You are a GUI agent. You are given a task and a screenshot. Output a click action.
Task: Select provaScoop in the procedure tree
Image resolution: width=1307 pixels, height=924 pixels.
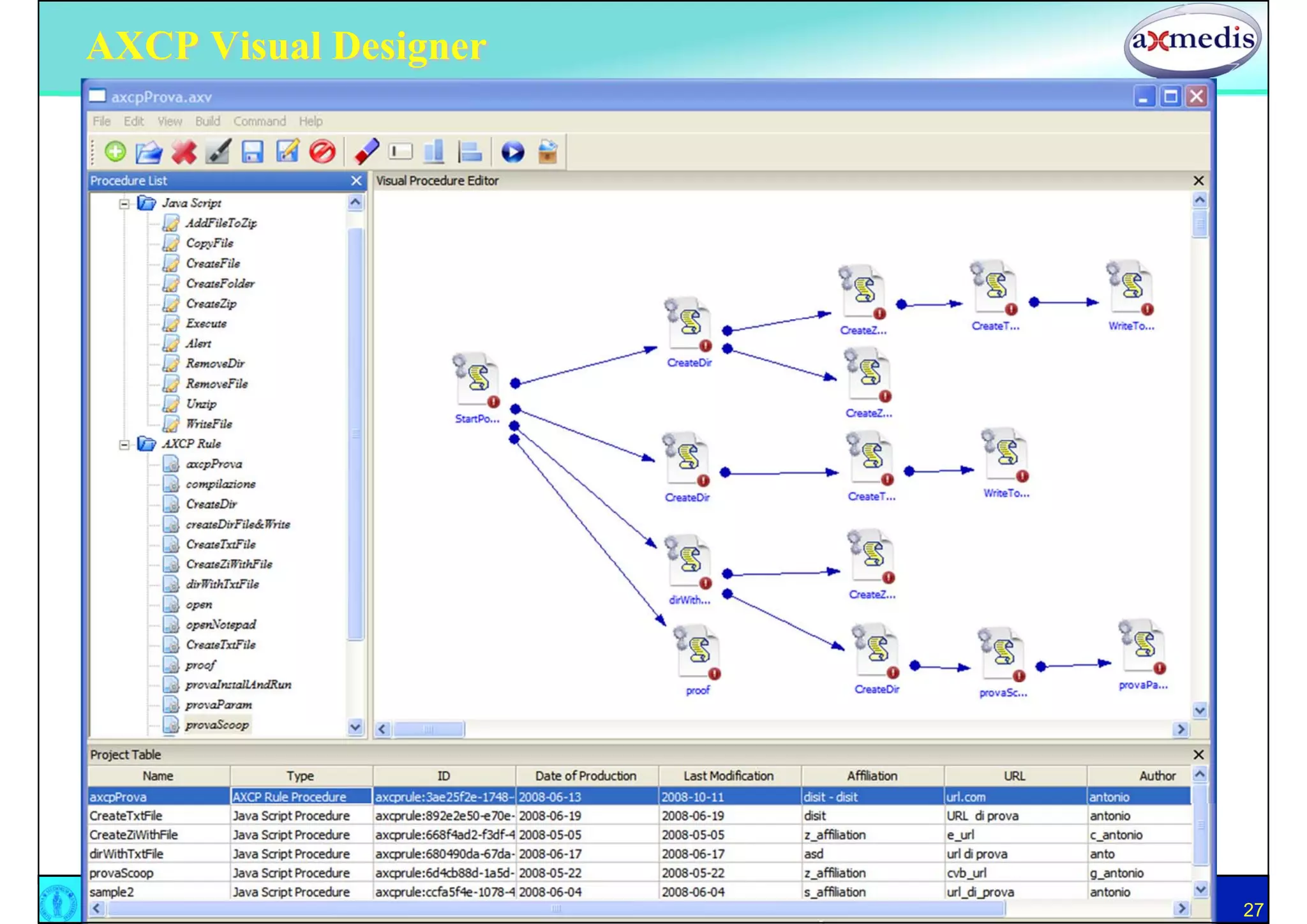coord(217,725)
